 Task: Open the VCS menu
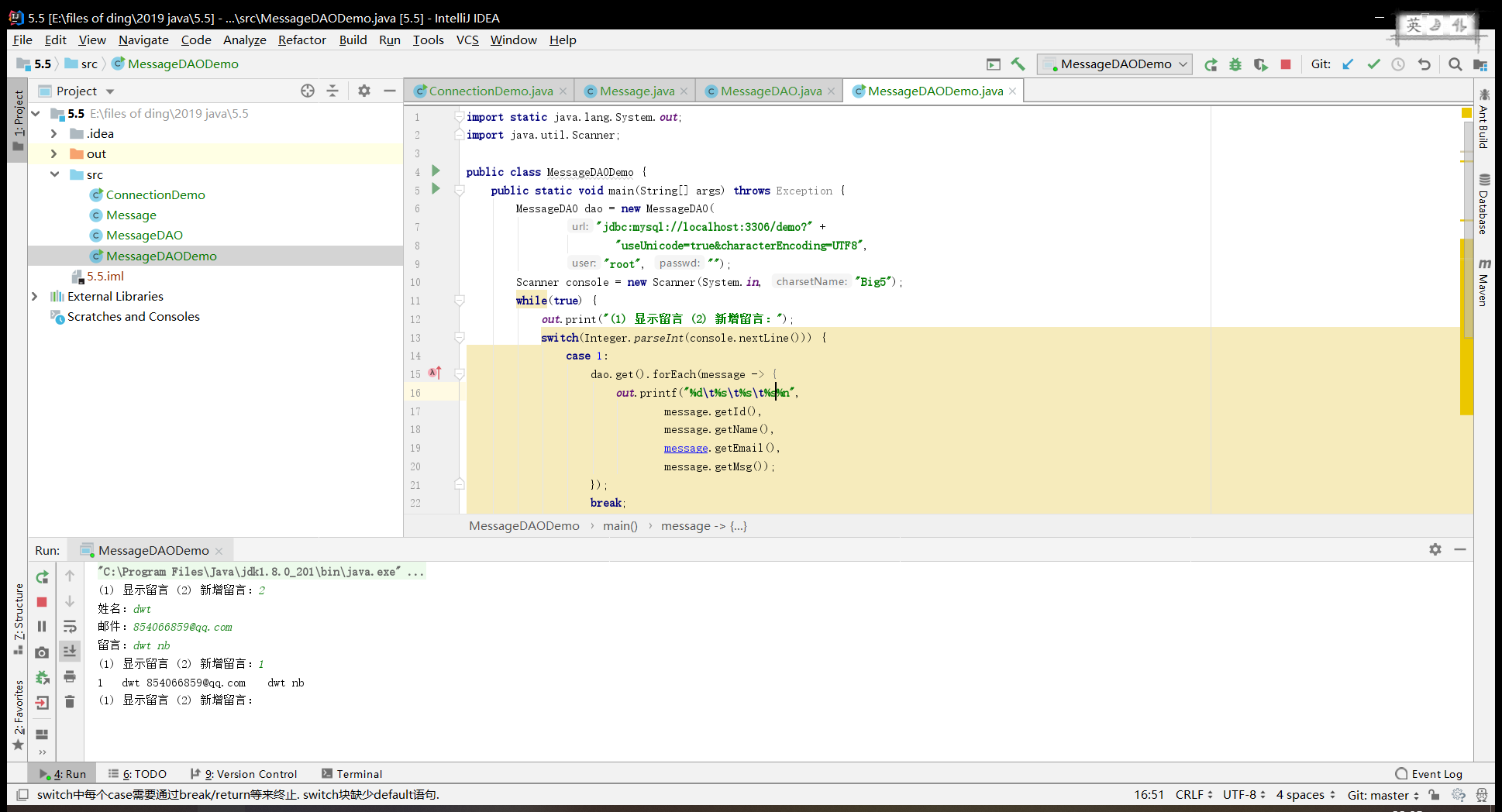coord(467,40)
